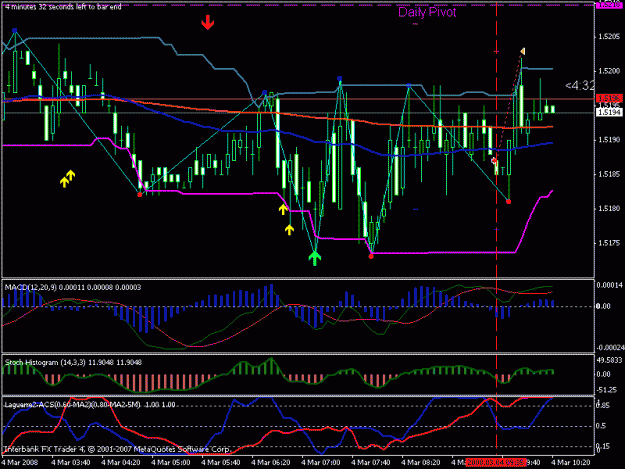The image size is (625, 469).
Task: Click the '4 Mar 06:20' time label
Action: coord(271,463)
